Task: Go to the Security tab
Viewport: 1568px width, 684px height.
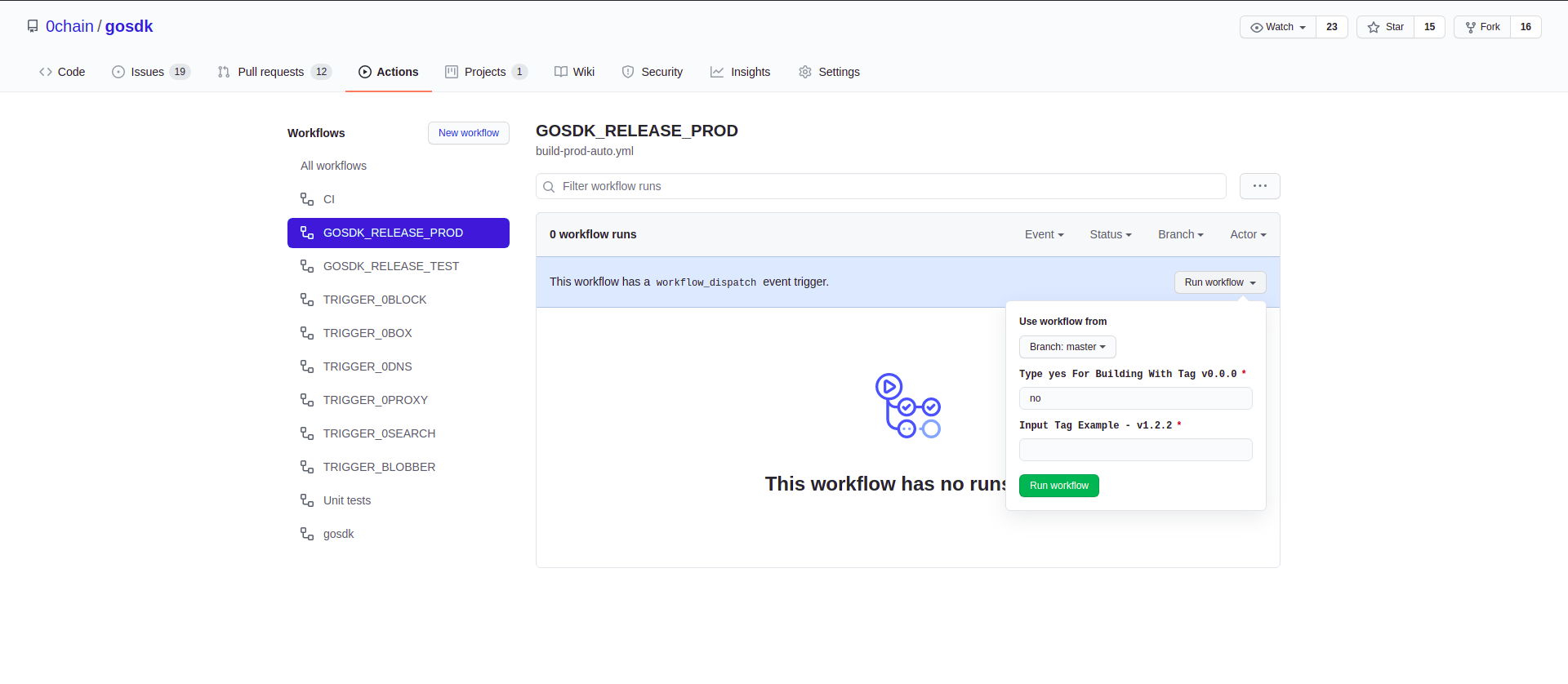Action: point(653,72)
